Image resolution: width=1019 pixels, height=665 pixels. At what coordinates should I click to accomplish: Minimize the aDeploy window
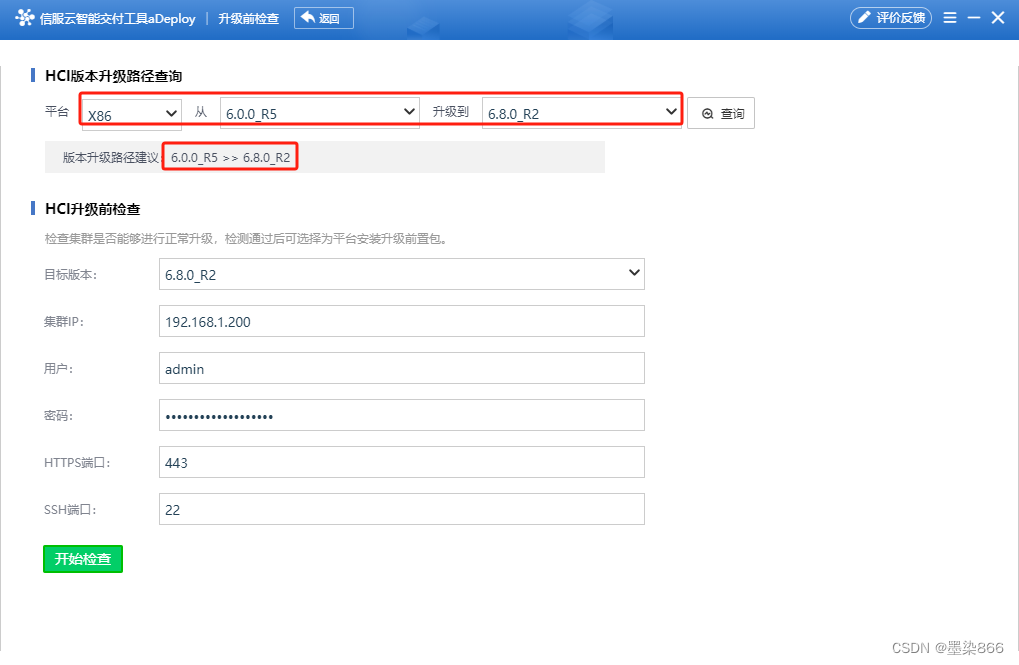(x=974, y=18)
